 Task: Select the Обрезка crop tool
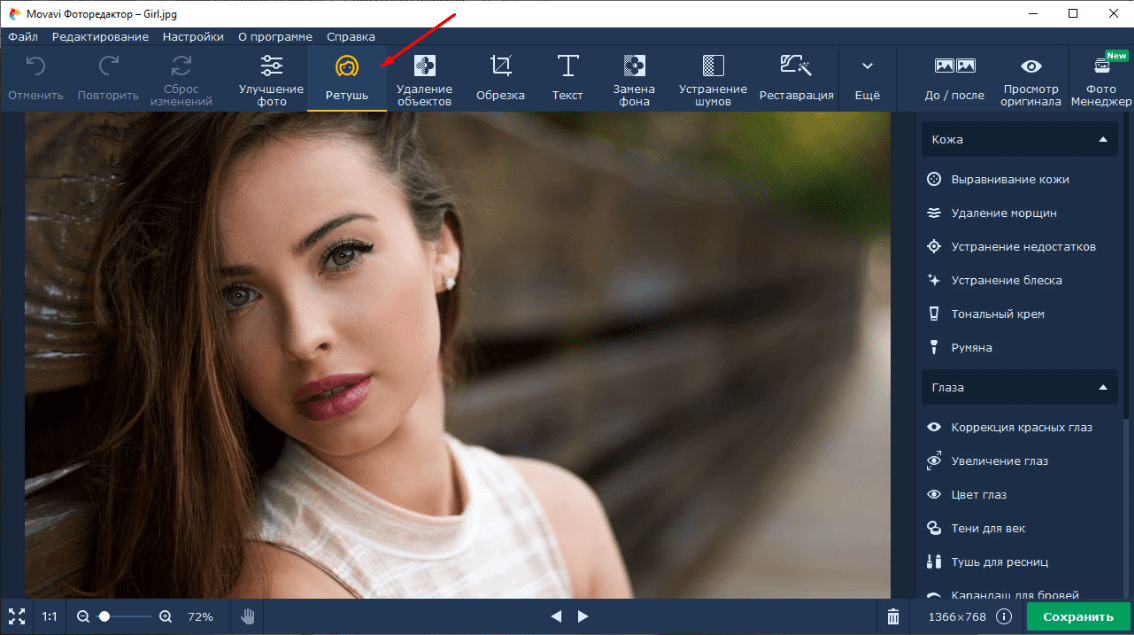(500, 79)
